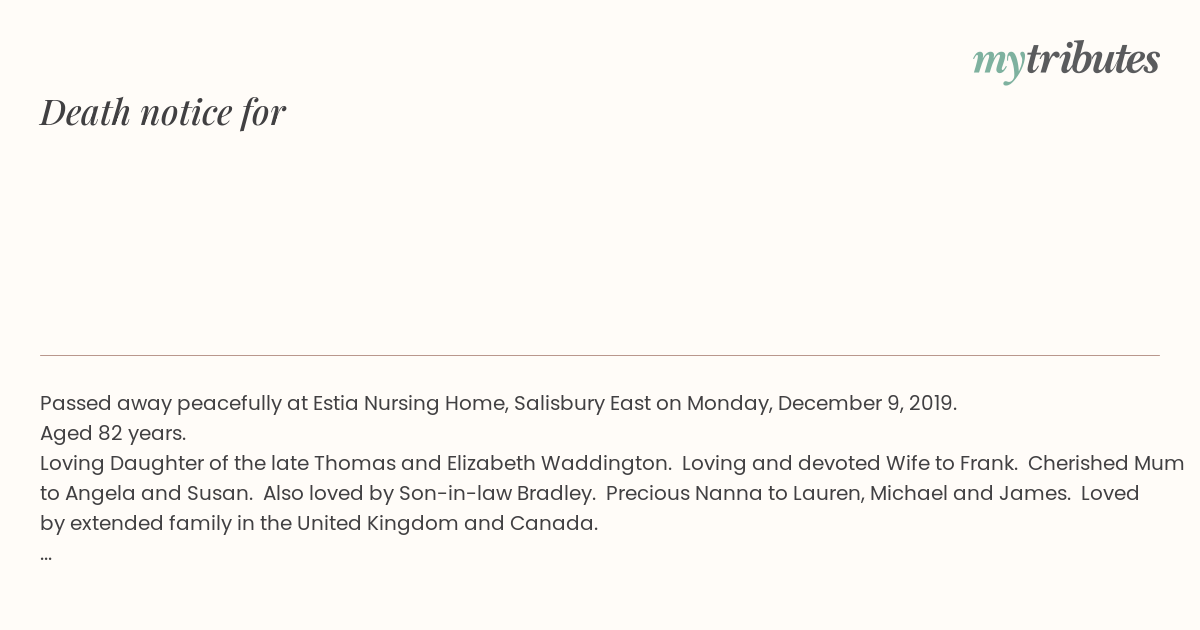Viewport: 1200px width, 630px height.
Task: Select the "Estia Nursing Home" text
Action: coord(410,403)
